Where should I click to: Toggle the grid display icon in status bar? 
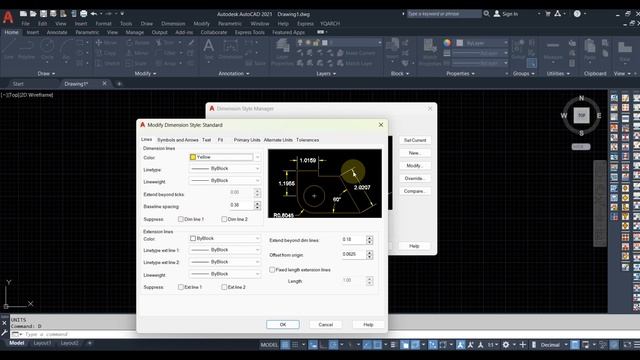click(x=285, y=345)
